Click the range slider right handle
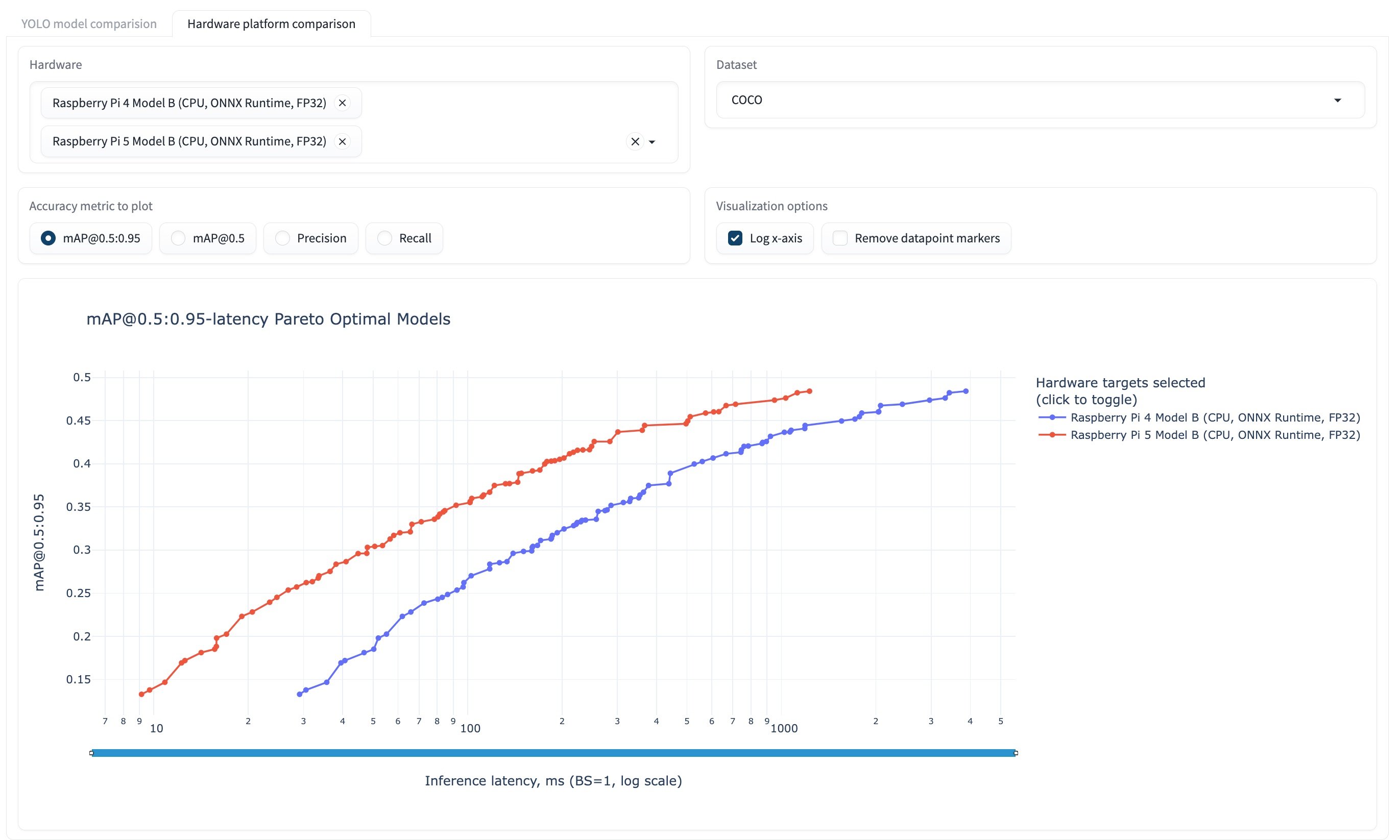The height and width of the screenshot is (840, 1400). point(1016,753)
